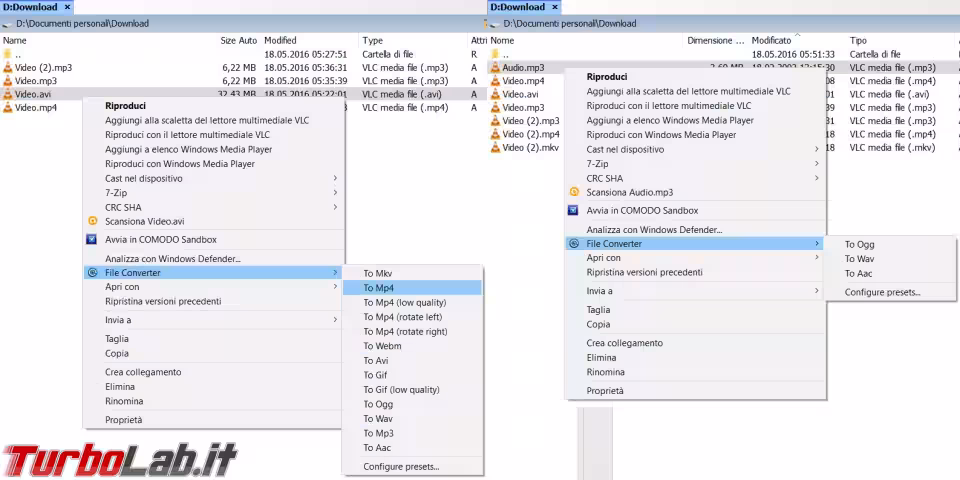Expand Apri con arrow in Audio.mp3 menu
This screenshot has width=960, height=480.
817,258
